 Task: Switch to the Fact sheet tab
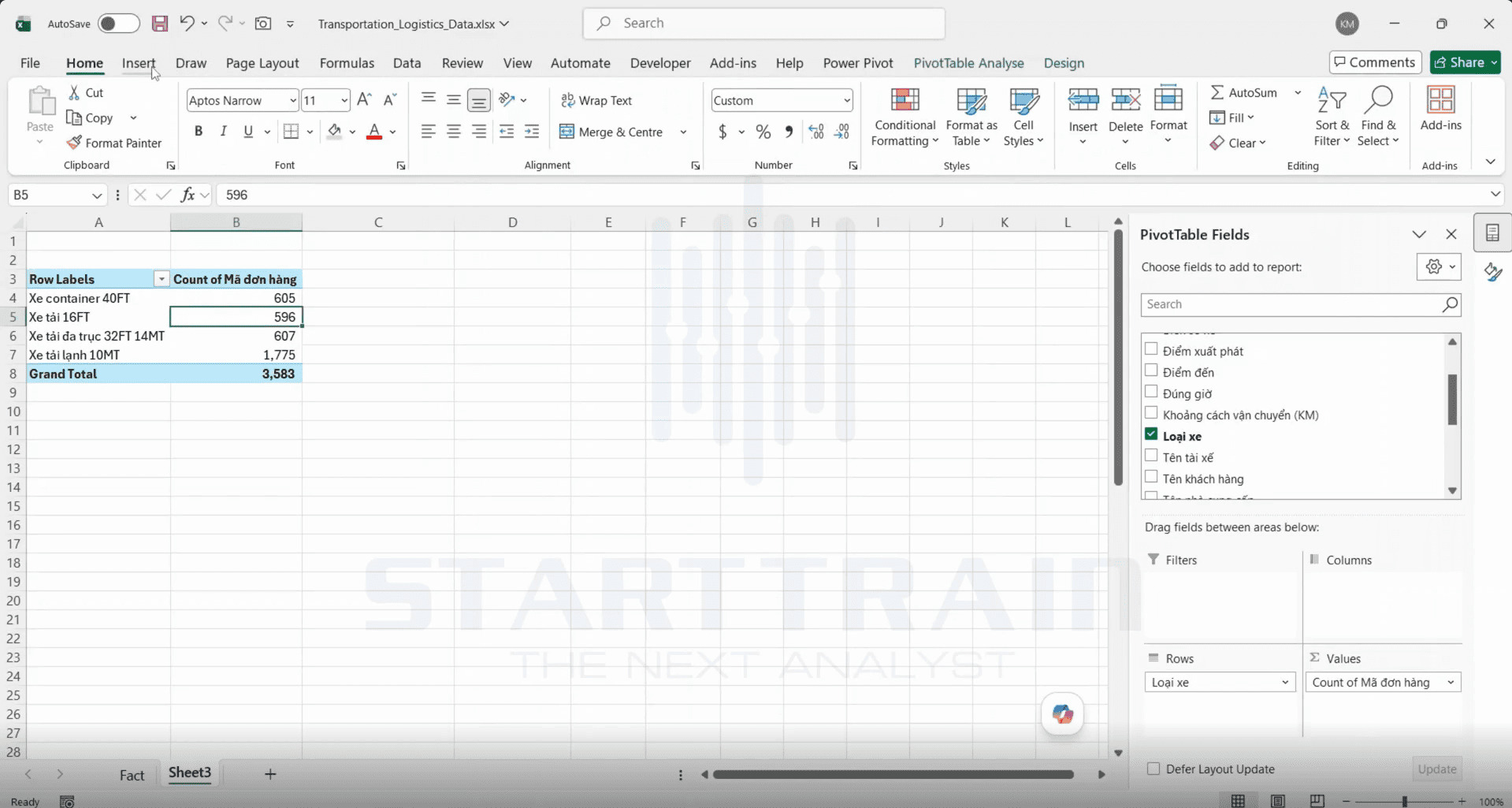tap(132, 775)
